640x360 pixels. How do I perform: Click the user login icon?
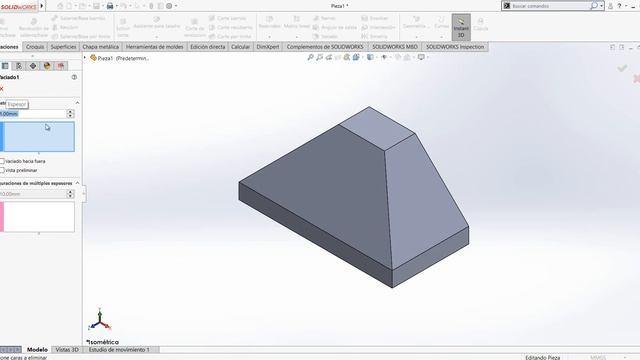[611, 6]
